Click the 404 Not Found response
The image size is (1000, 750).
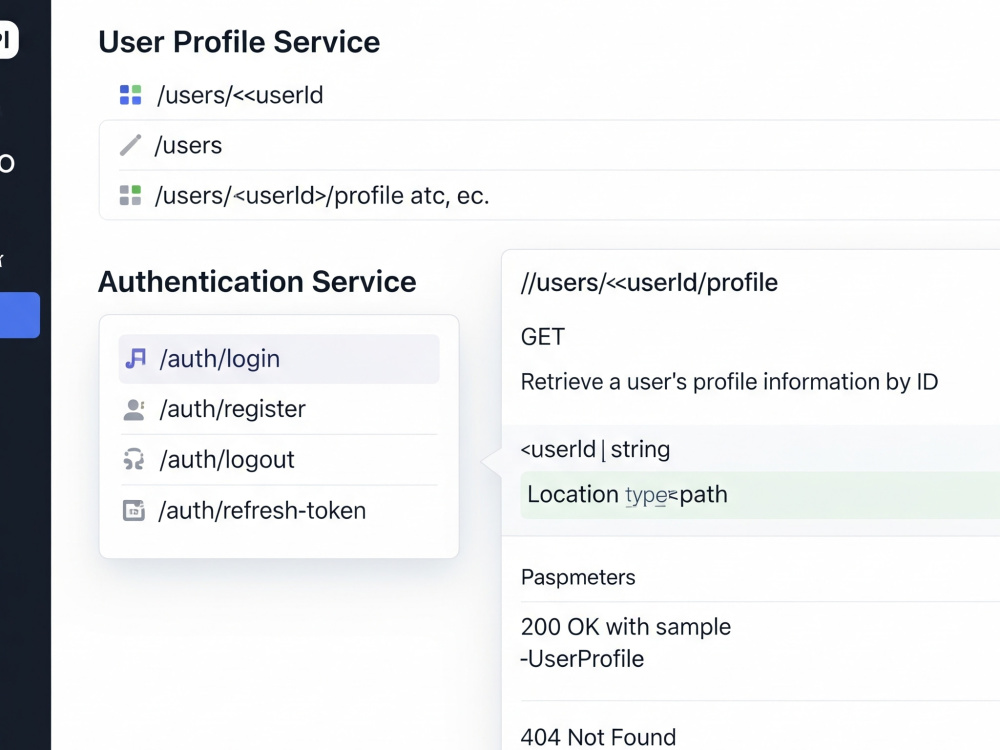[598, 737]
